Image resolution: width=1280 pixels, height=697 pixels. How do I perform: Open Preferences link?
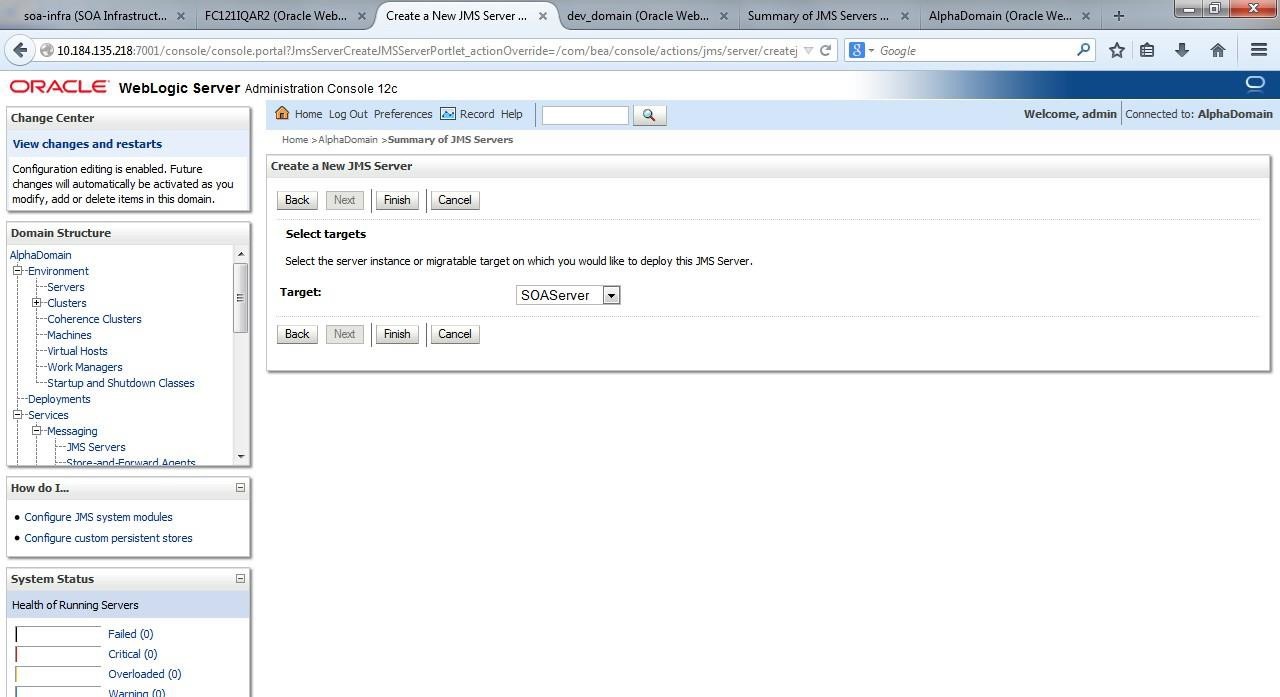[x=403, y=114]
